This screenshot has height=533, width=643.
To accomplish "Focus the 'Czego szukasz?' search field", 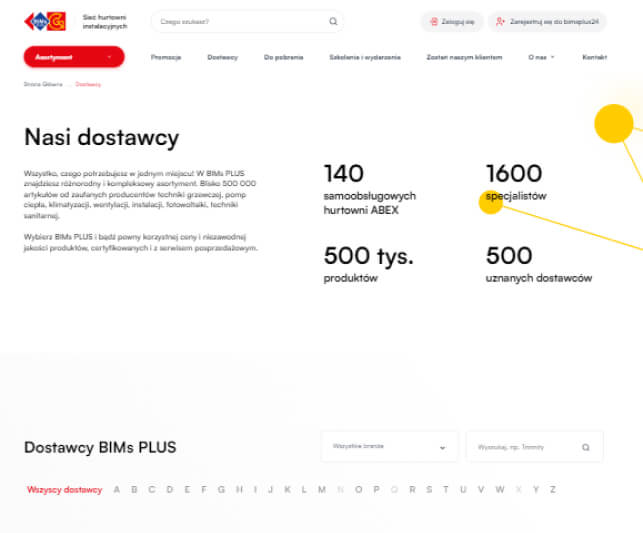I will coord(247,21).
